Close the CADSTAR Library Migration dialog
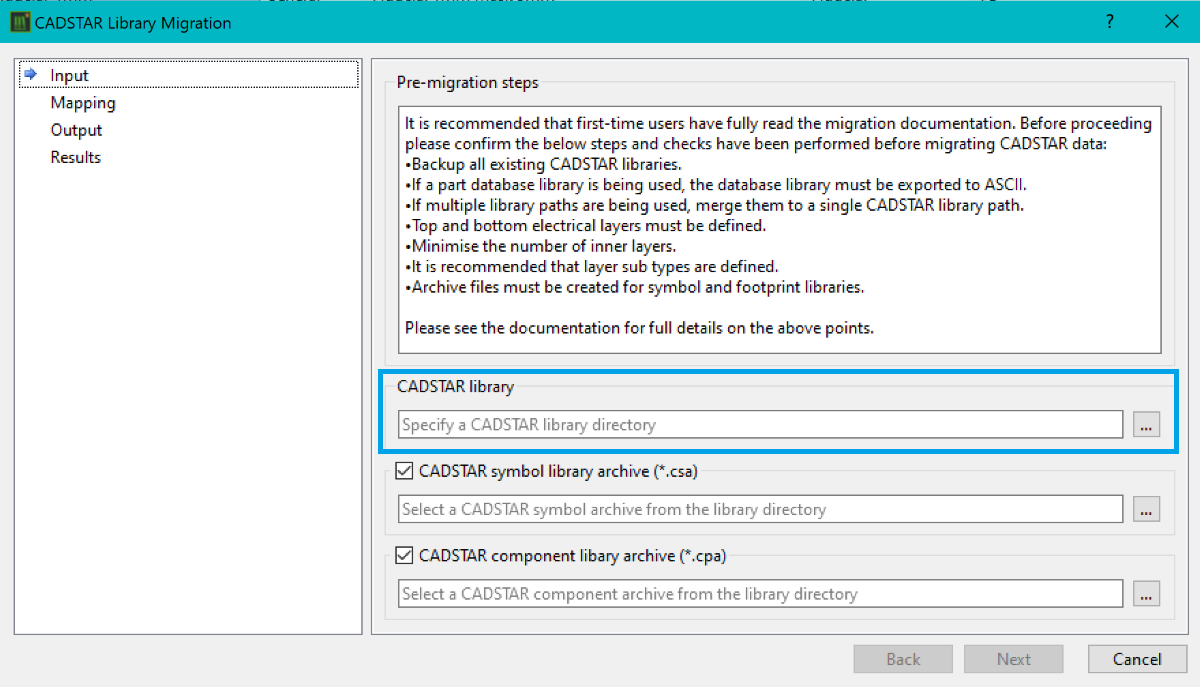Screen dimensions: 1200x687 click(x=1171, y=22)
